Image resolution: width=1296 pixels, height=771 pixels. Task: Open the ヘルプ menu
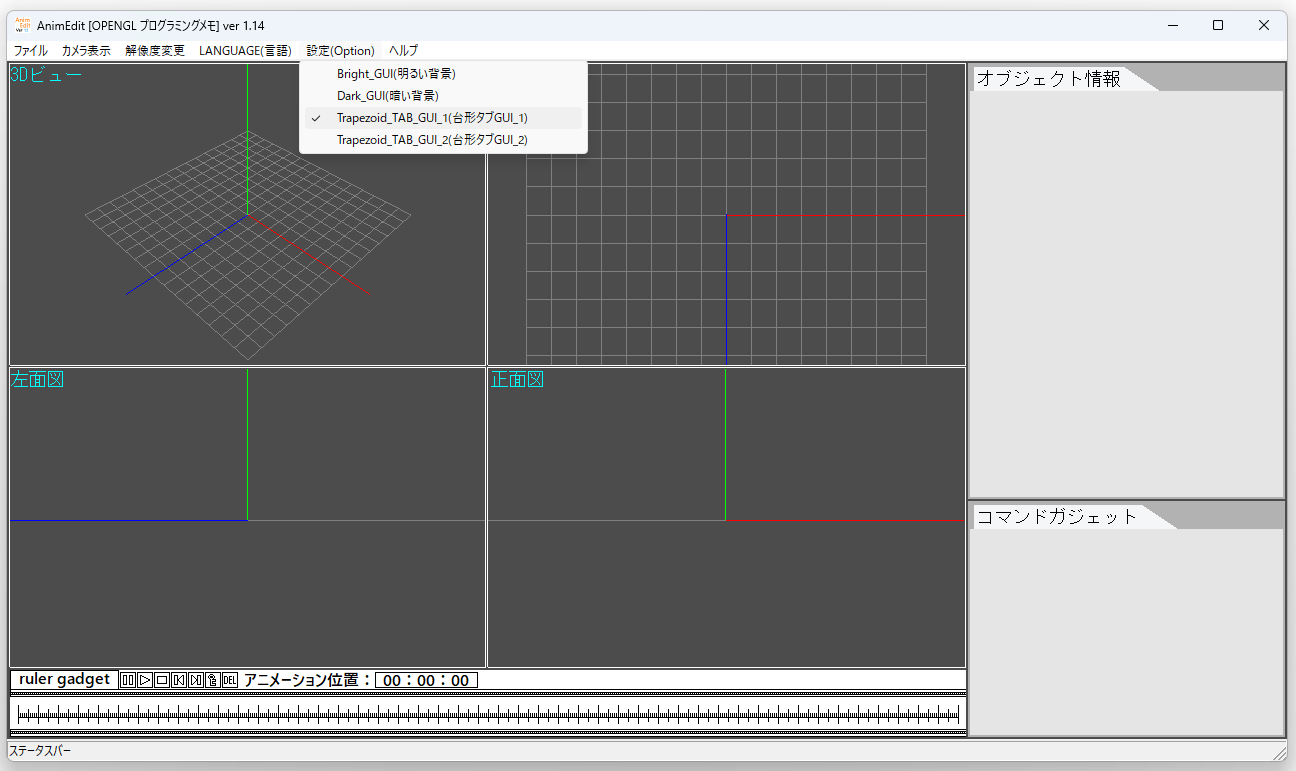(x=403, y=50)
